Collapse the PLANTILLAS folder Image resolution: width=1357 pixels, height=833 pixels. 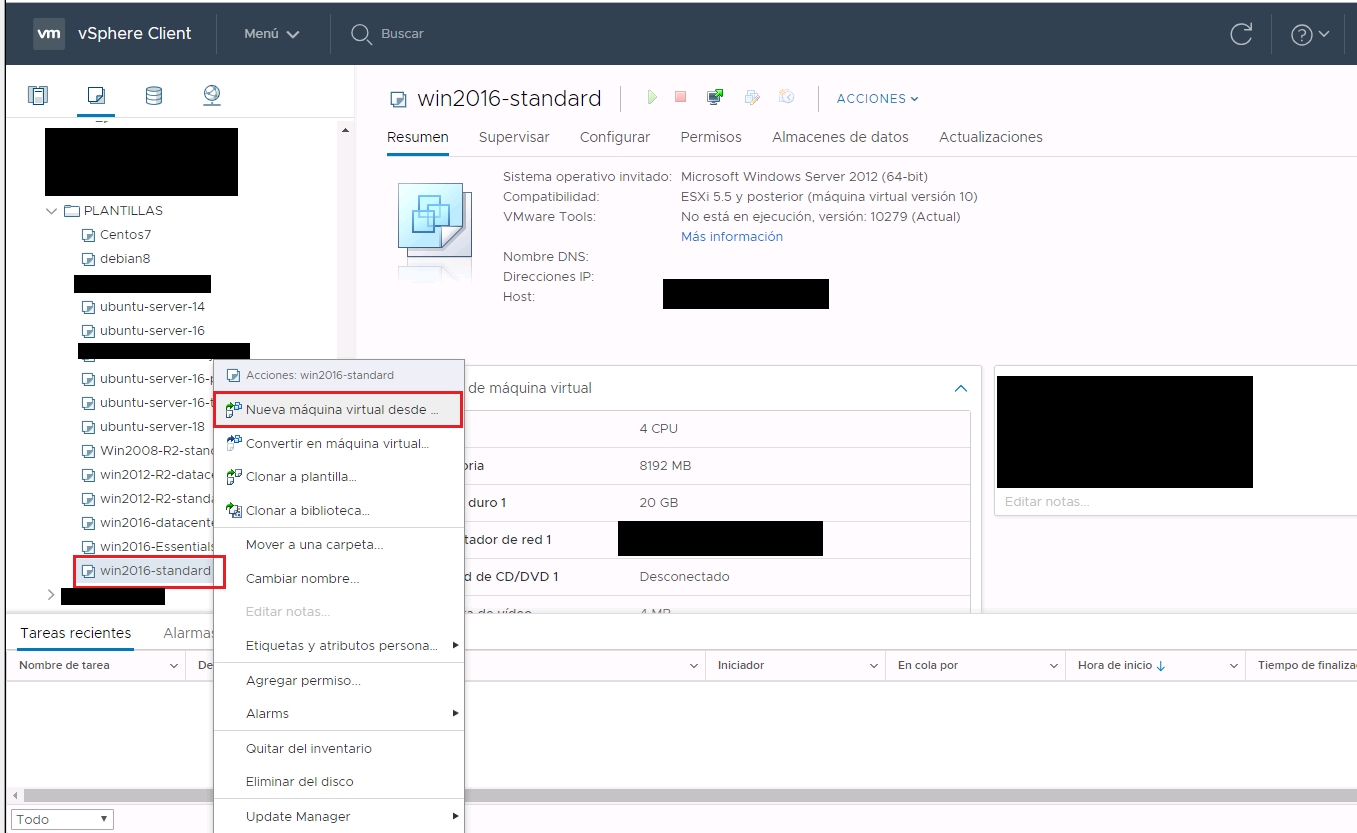52,211
